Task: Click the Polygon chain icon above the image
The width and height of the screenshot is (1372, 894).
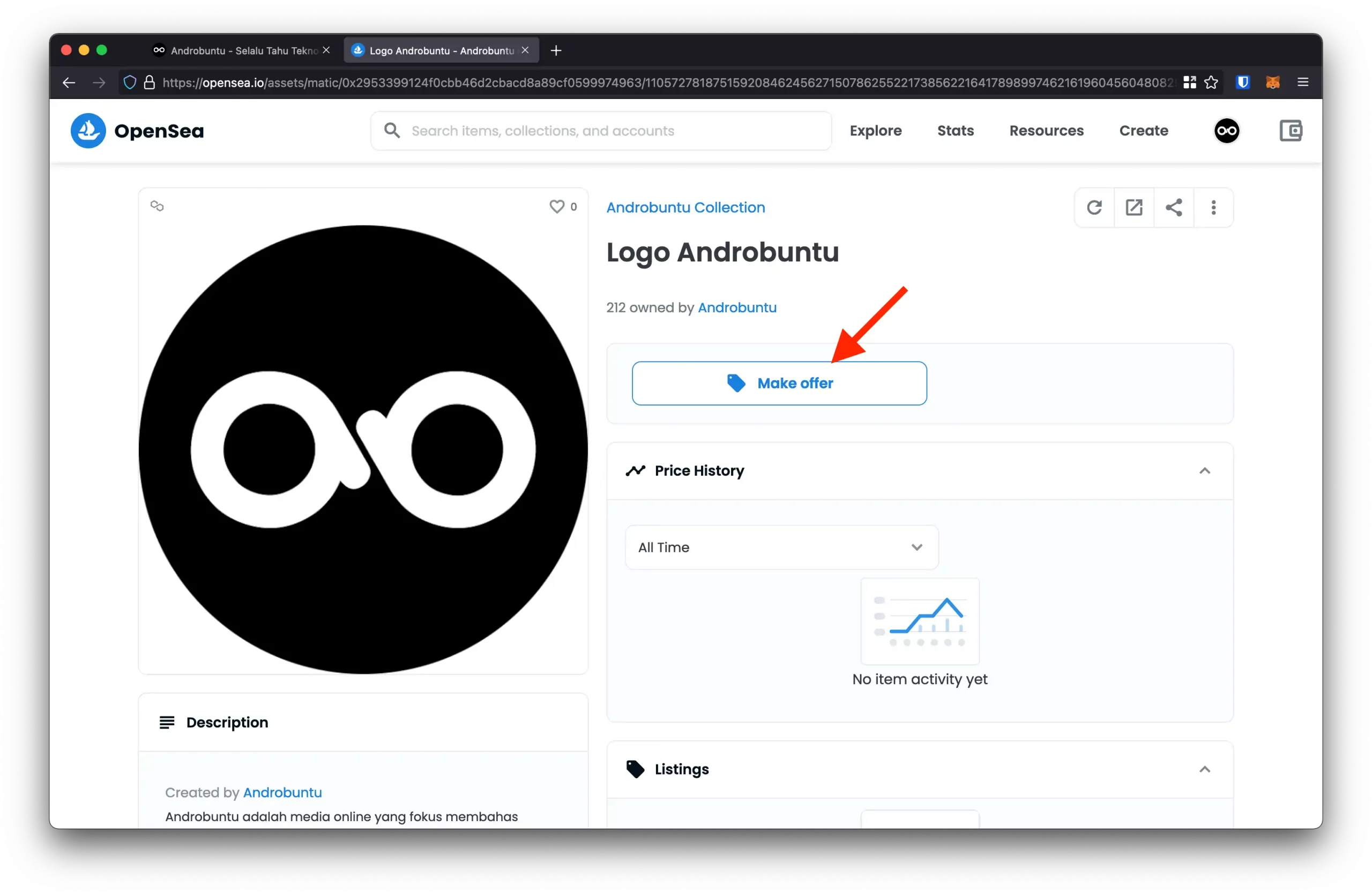Action: [157, 206]
